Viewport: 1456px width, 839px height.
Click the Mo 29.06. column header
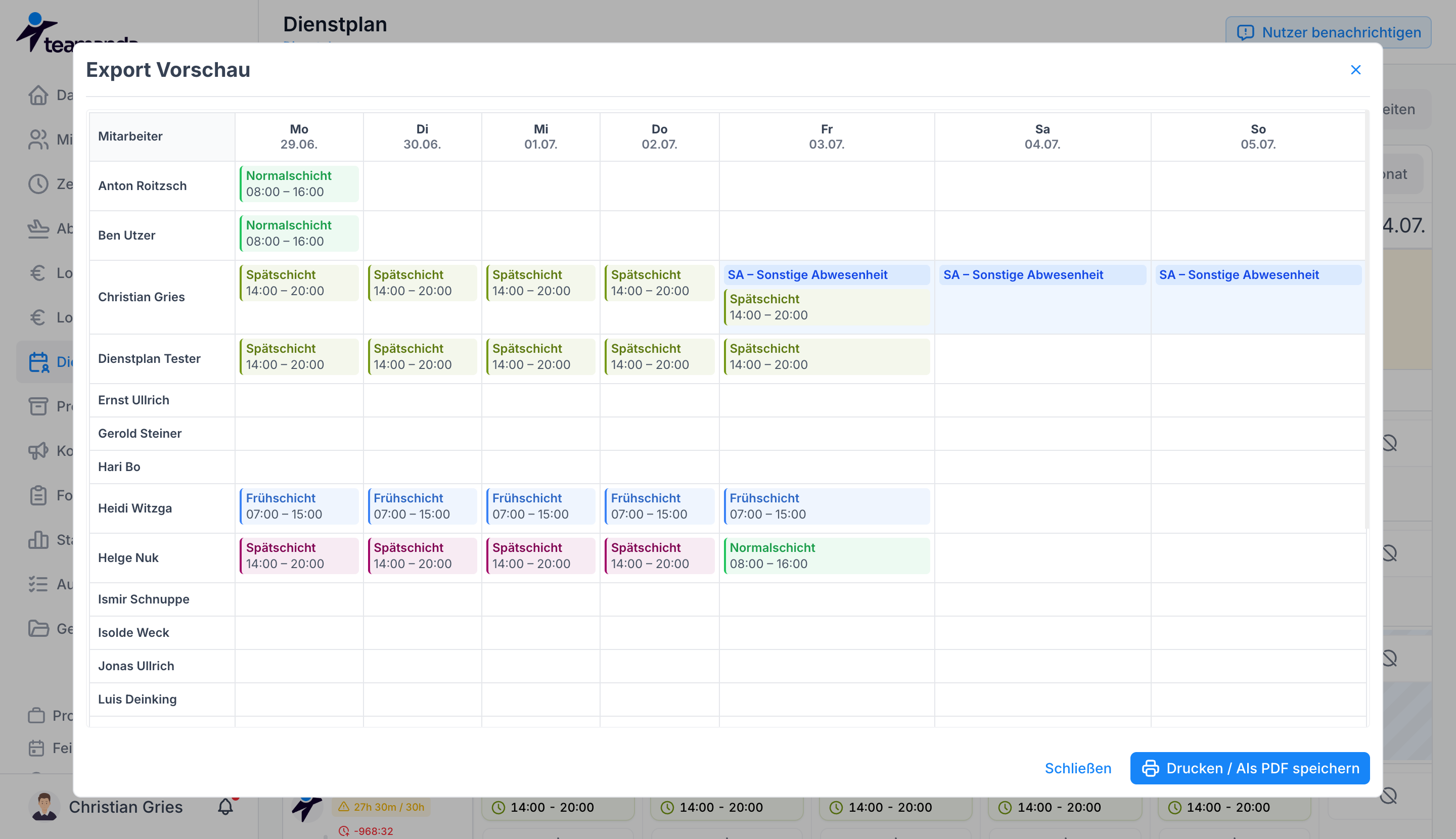[299, 136]
